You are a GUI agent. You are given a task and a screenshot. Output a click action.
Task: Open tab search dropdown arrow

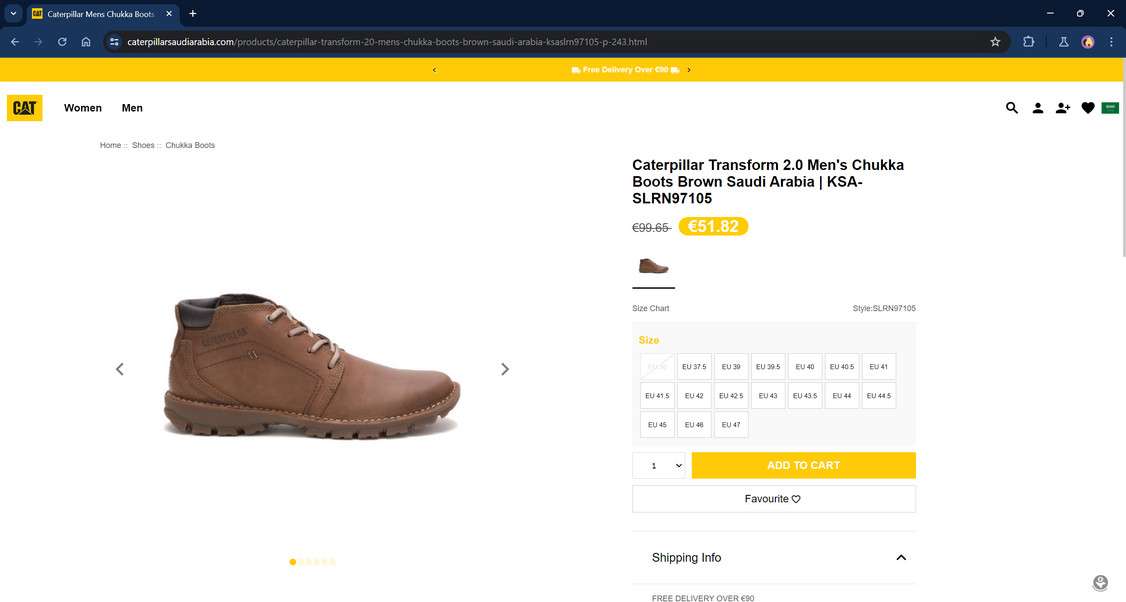[13, 14]
